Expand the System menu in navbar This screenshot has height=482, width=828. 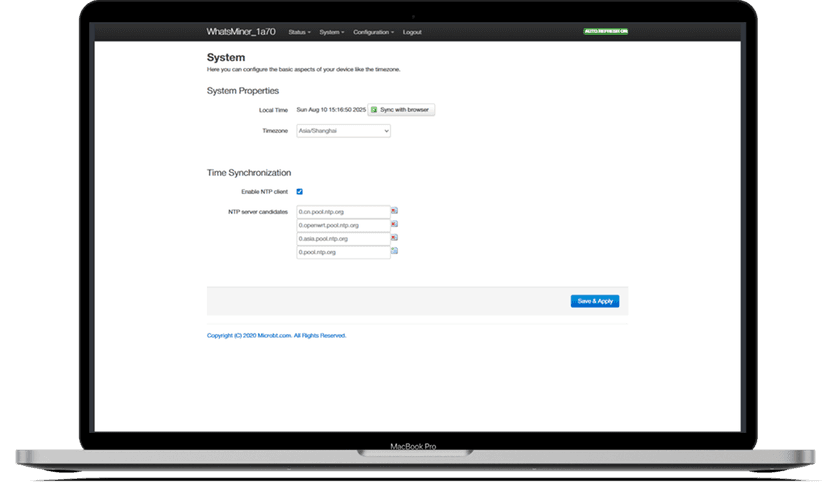(x=331, y=32)
